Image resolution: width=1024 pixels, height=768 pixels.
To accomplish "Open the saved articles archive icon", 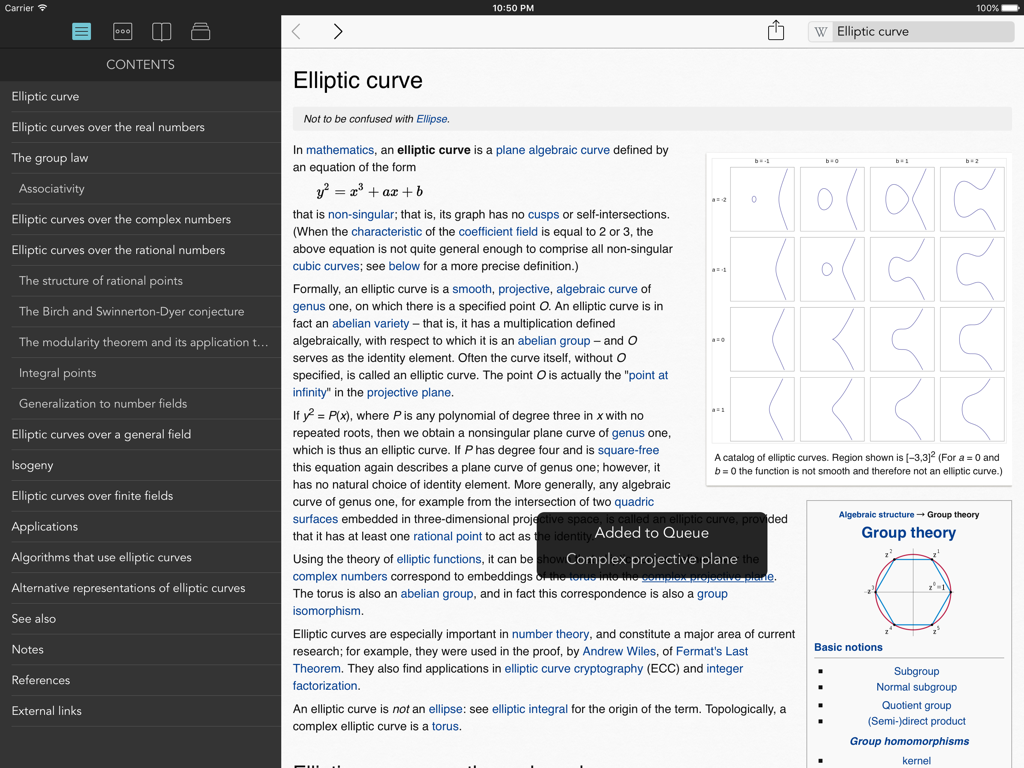I will click(x=200, y=31).
